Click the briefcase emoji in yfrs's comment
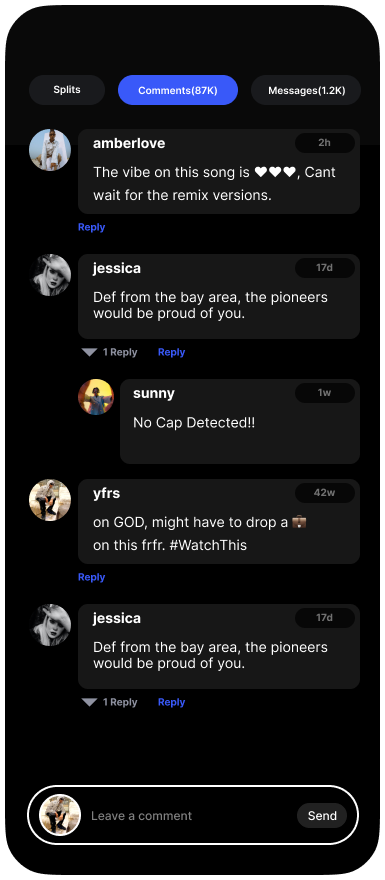 tap(300, 522)
